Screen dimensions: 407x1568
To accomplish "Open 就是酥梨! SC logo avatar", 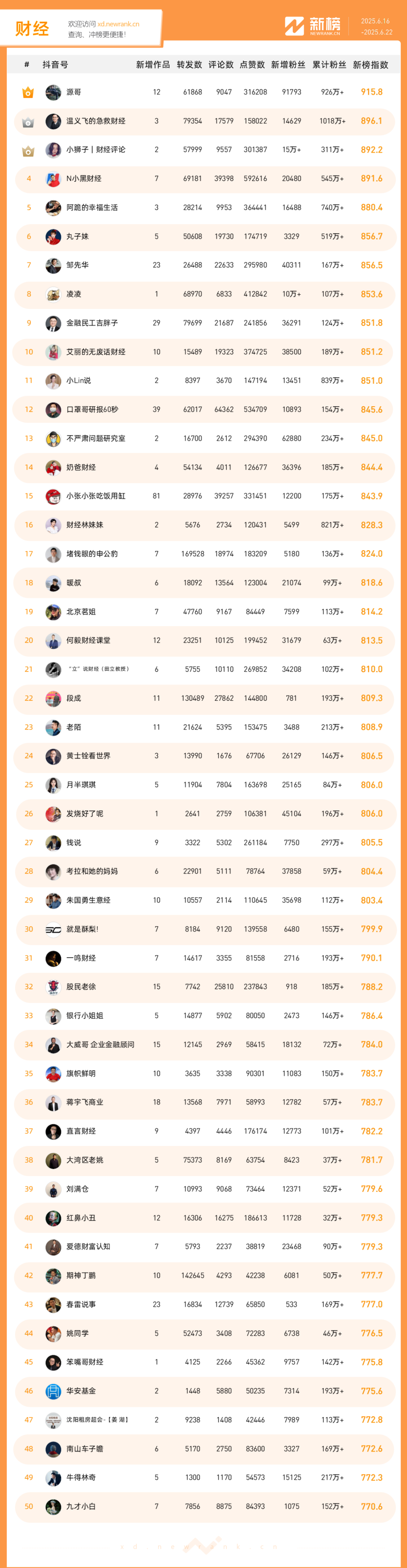I will [x=54, y=929].
